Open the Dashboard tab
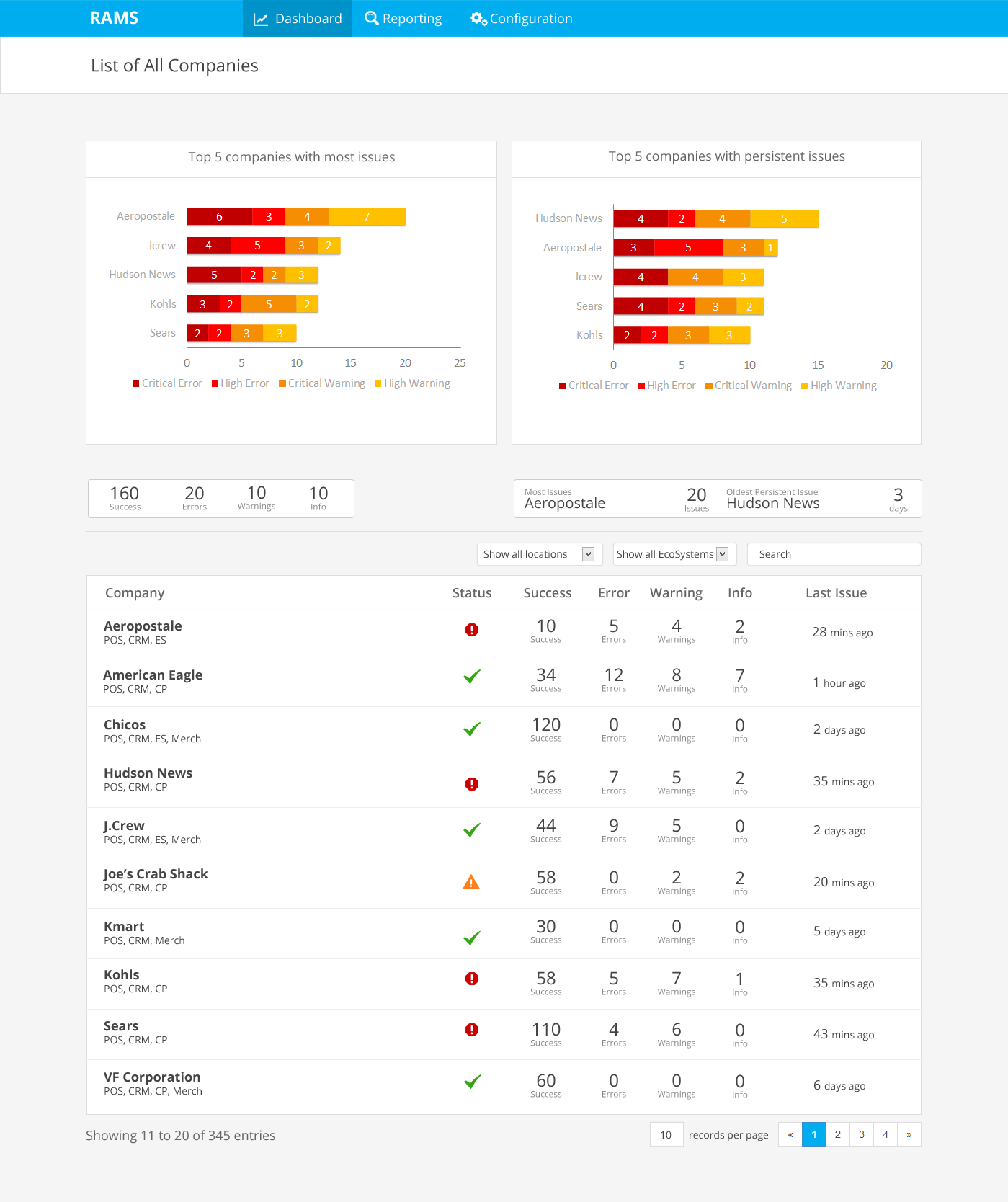The width and height of the screenshot is (1008, 1202). tap(297, 19)
